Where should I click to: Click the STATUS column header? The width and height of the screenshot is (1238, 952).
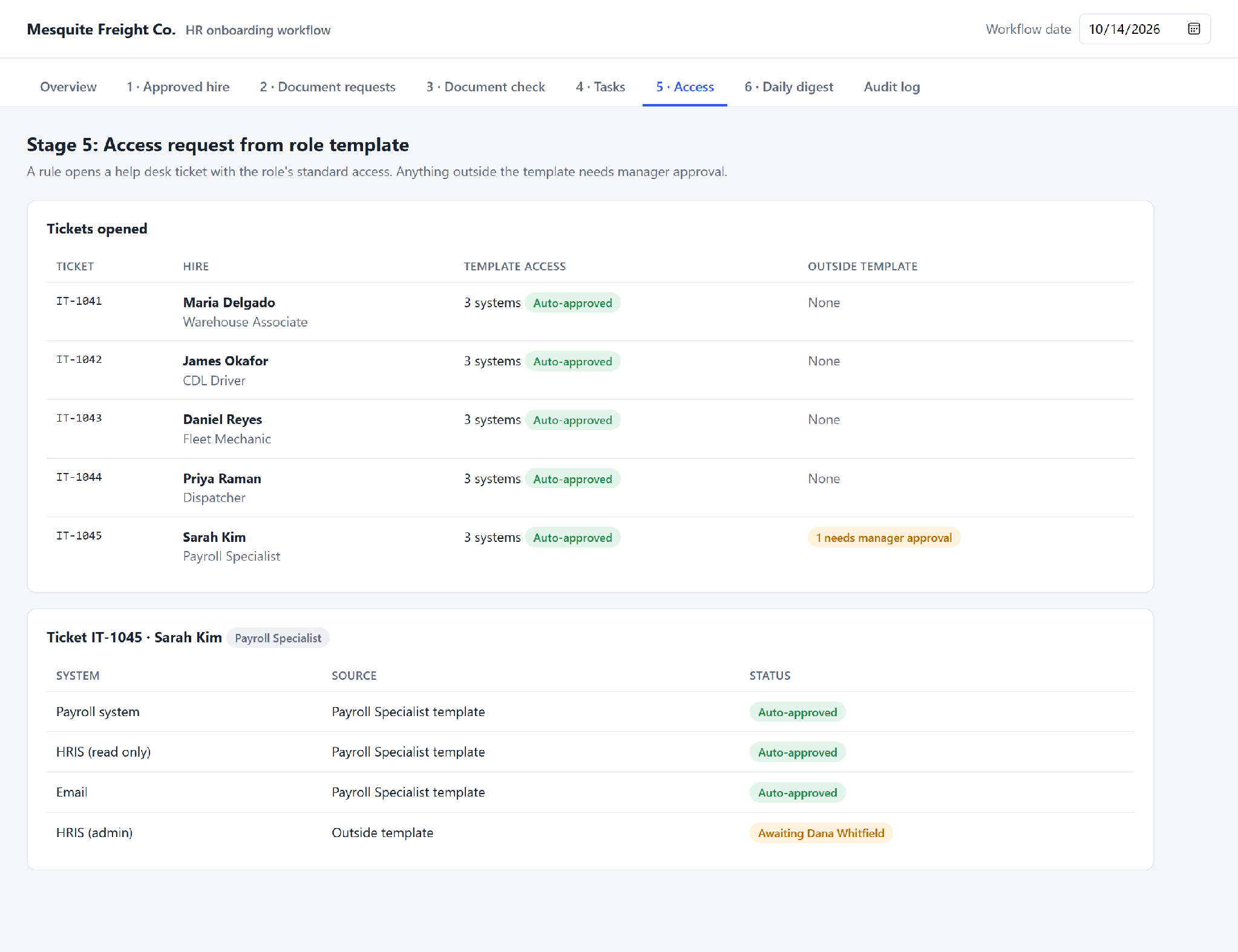770,676
